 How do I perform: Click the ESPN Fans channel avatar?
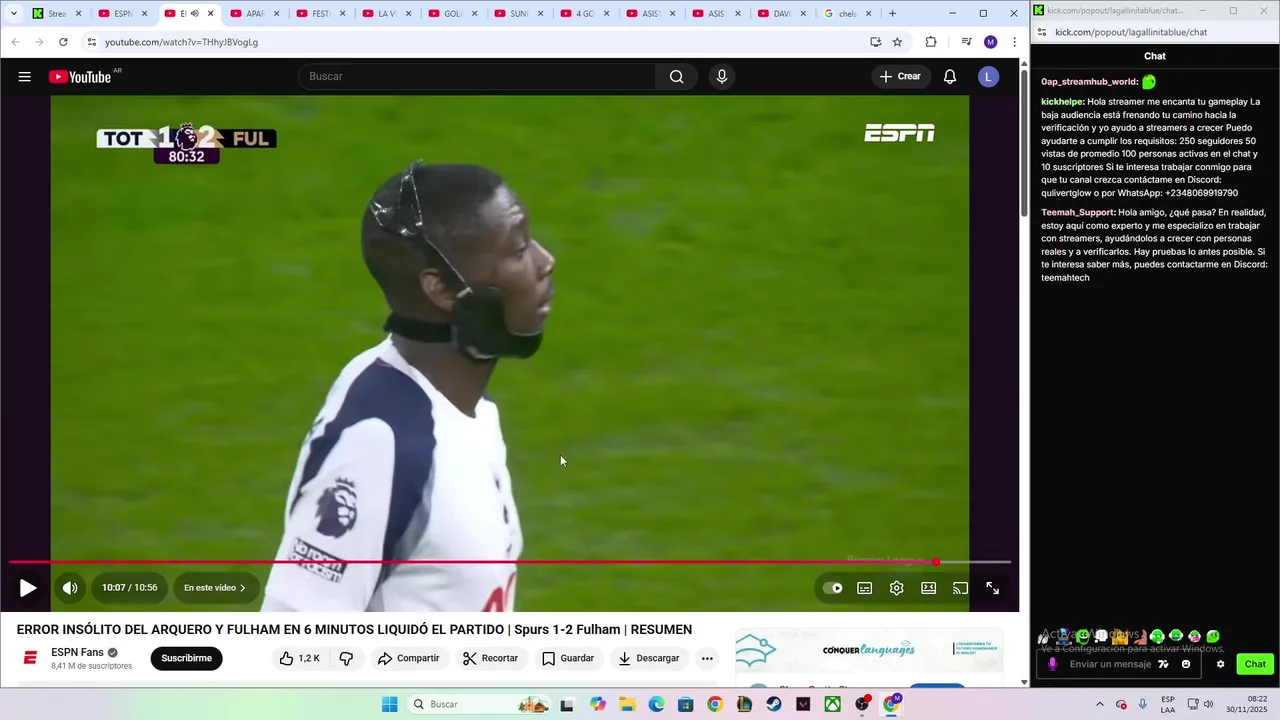click(x=30, y=658)
